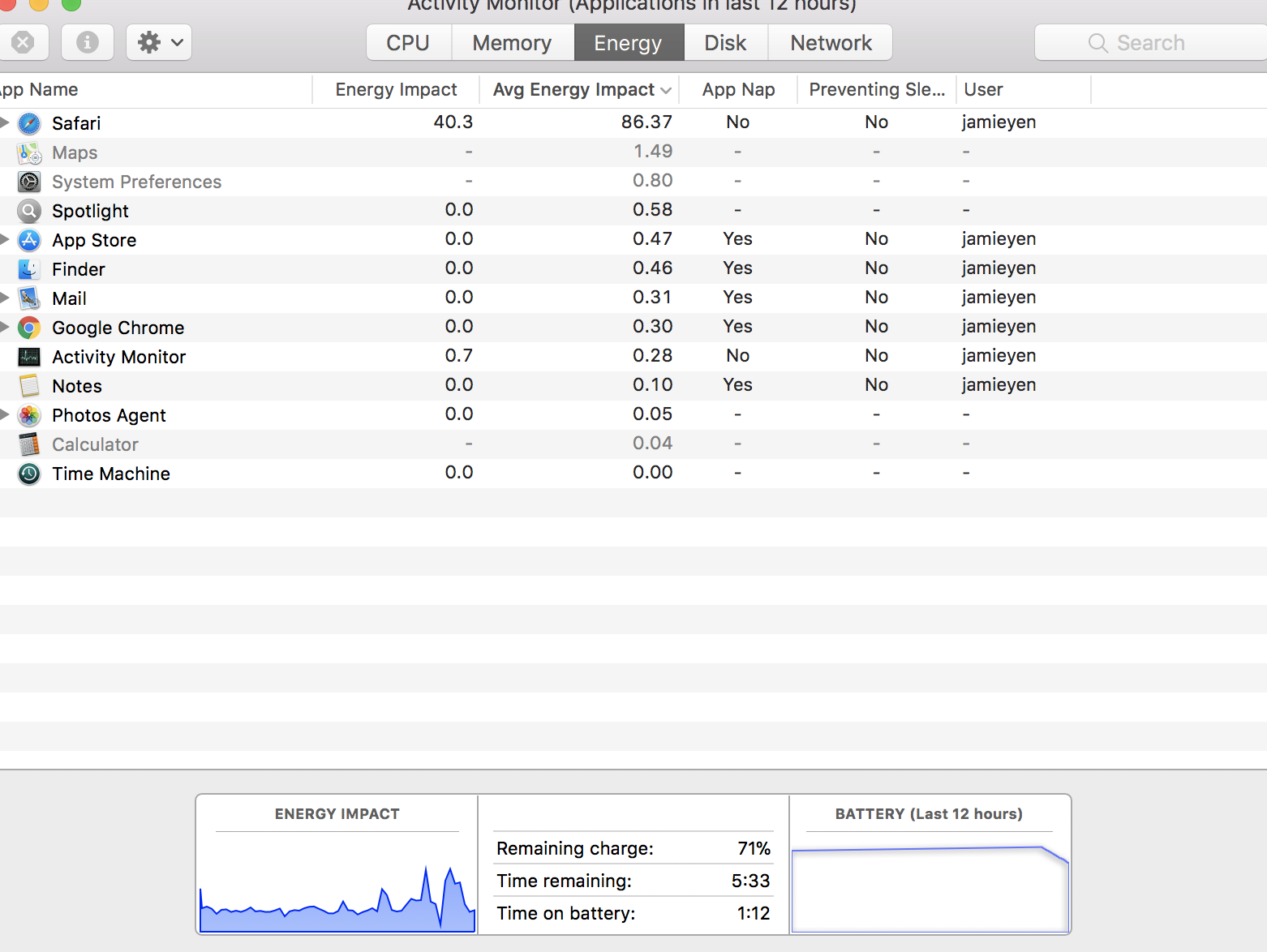Select the Calculator row name

(x=95, y=444)
